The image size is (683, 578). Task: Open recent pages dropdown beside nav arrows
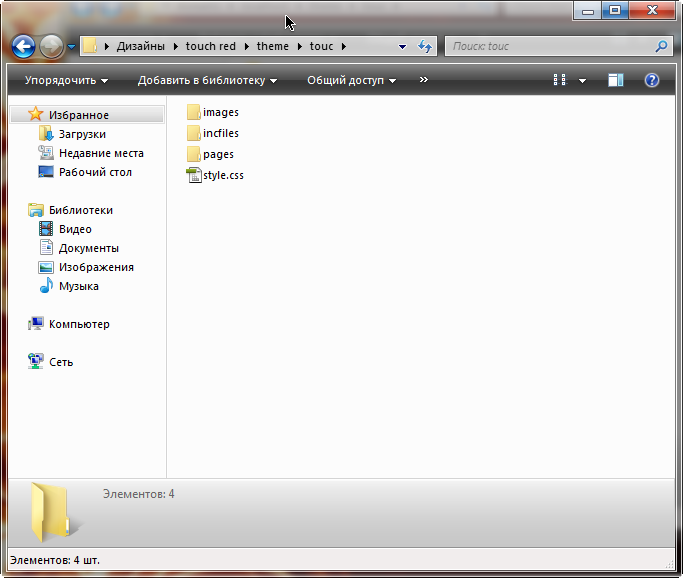(71, 46)
